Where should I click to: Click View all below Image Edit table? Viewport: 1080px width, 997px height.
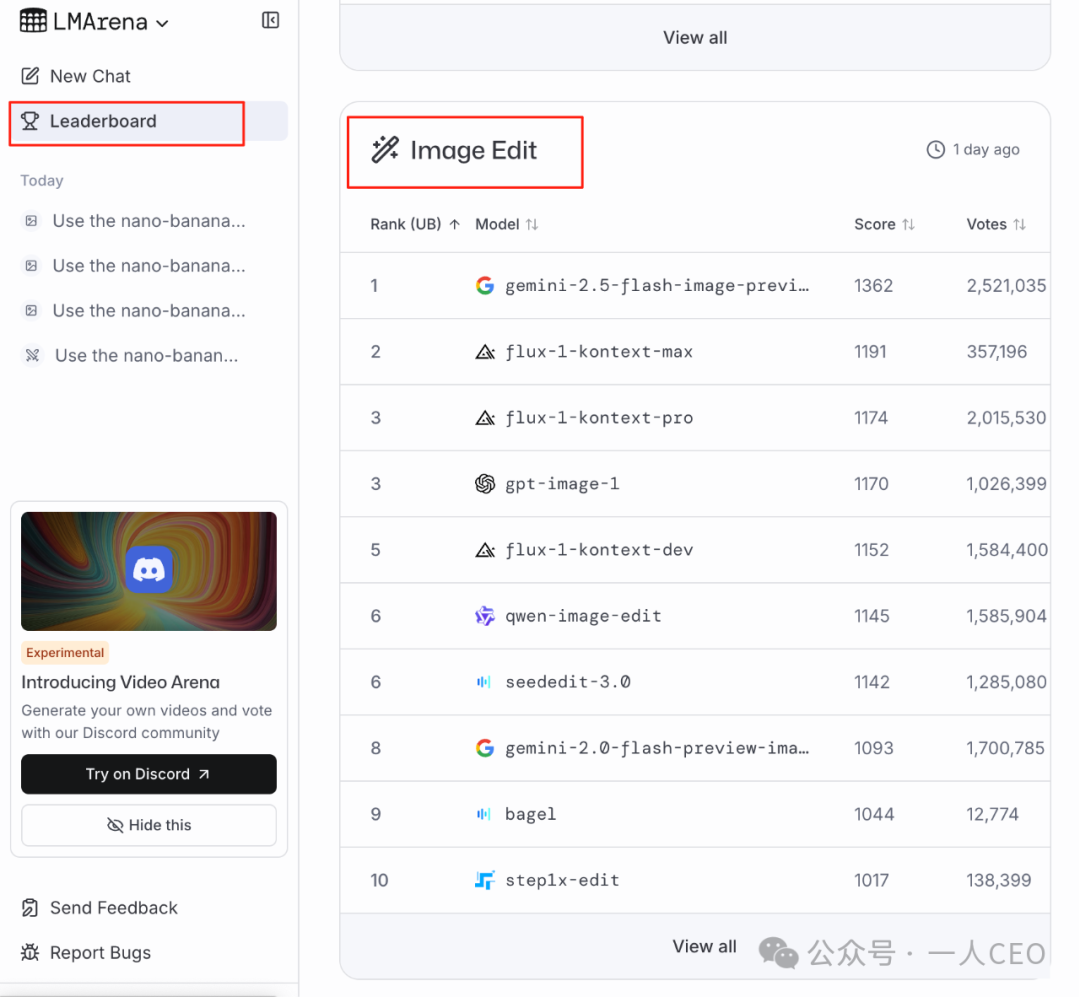pyautogui.click(x=704, y=946)
